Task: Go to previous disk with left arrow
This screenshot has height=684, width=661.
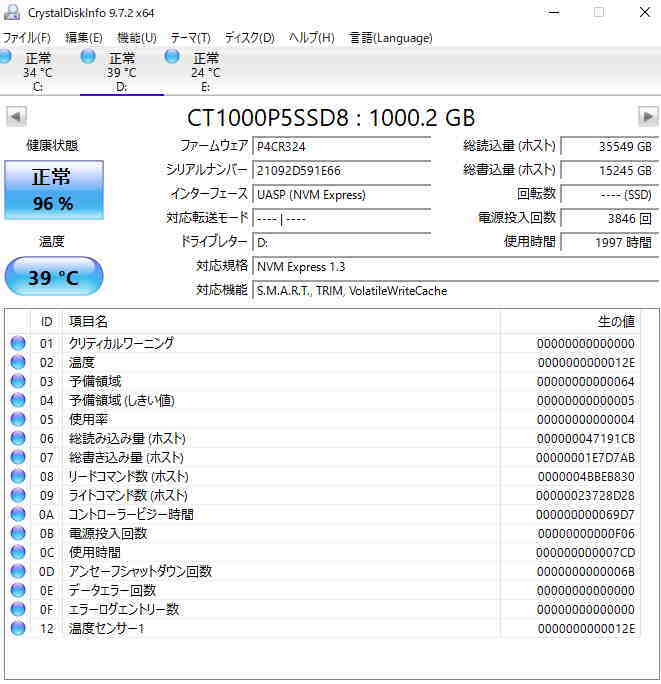Action: (16, 116)
